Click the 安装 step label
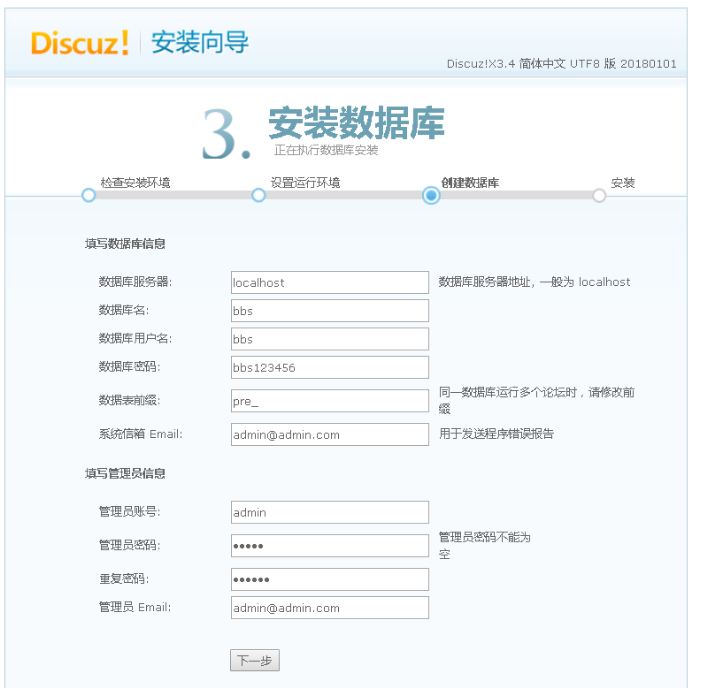This screenshot has height=688, width=701. [x=623, y=182]
